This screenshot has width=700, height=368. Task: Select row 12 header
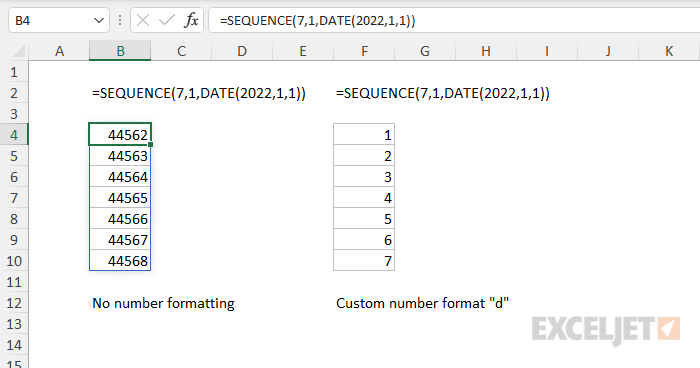click(14, 303)
